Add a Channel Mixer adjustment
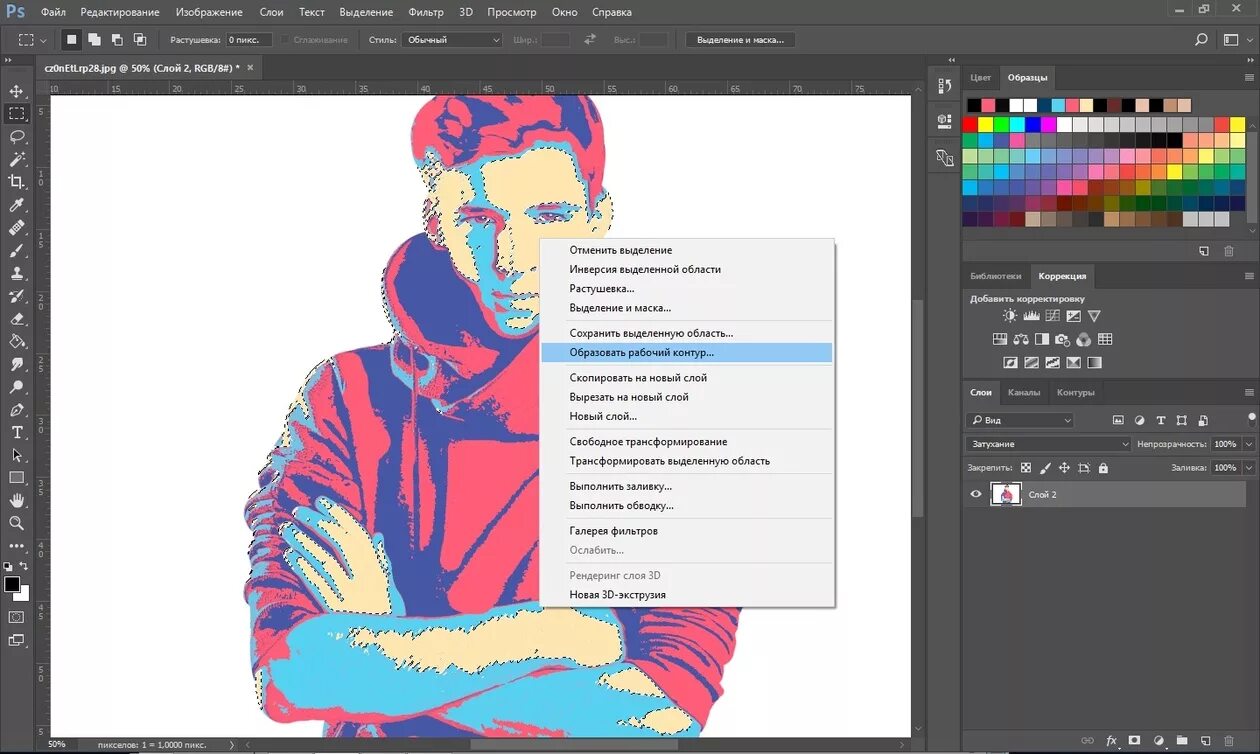Image resolution: width=1260 pixels, height=754 pixels. click(x=1084, y=340)
